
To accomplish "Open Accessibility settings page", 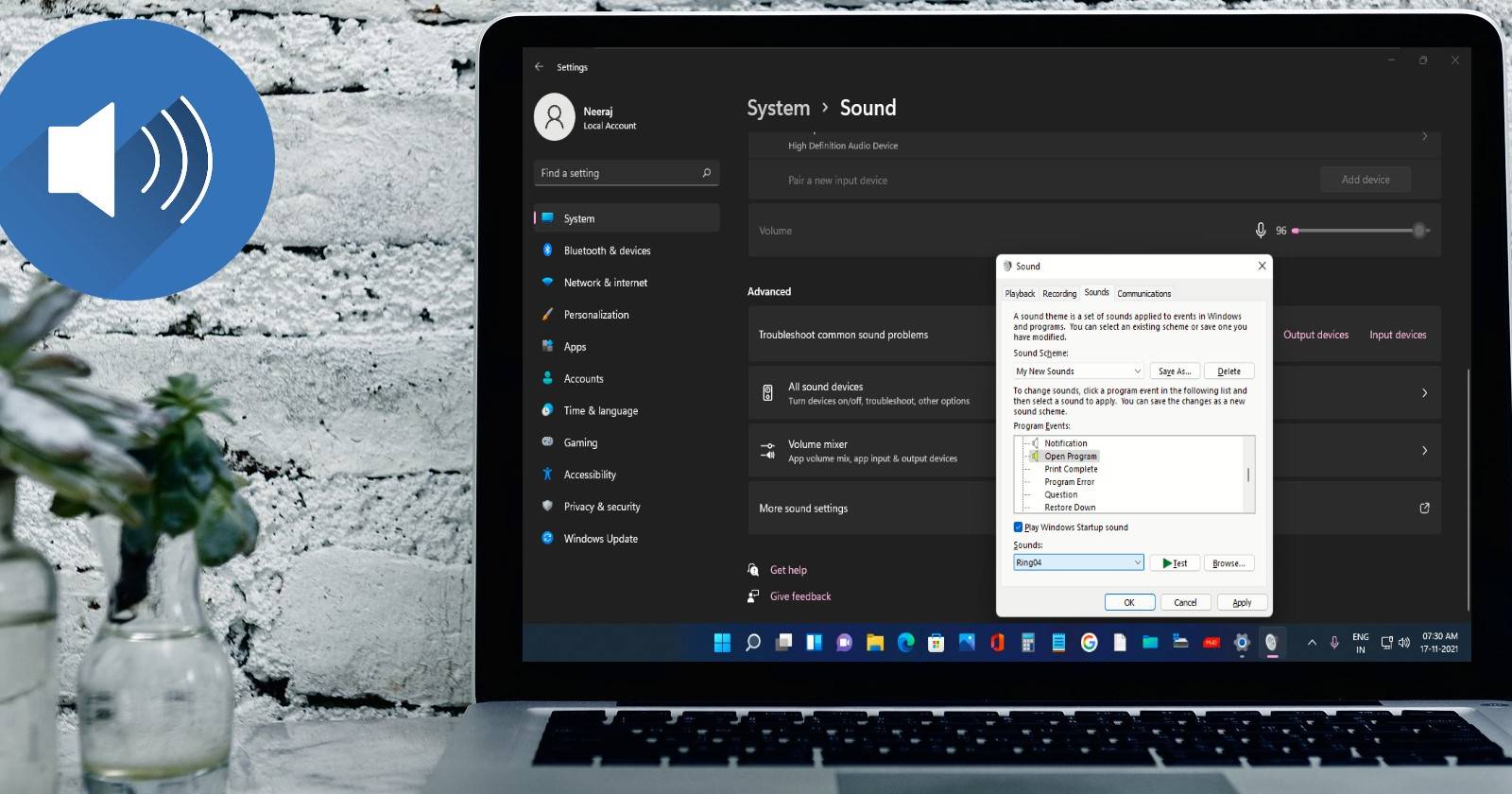I will point(627,475).
